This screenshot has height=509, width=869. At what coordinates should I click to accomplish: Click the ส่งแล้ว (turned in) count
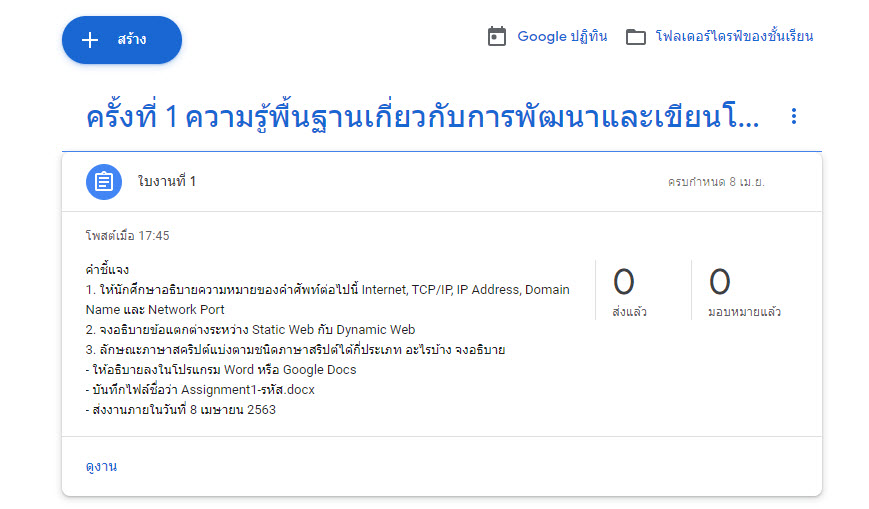coord(630,291)
